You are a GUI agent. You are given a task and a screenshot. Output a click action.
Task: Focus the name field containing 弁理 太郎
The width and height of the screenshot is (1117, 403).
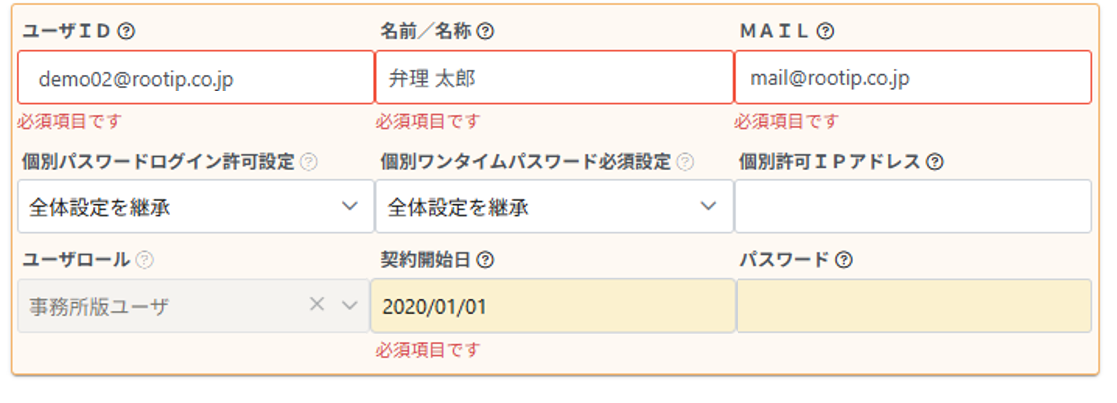pos(554,78)
